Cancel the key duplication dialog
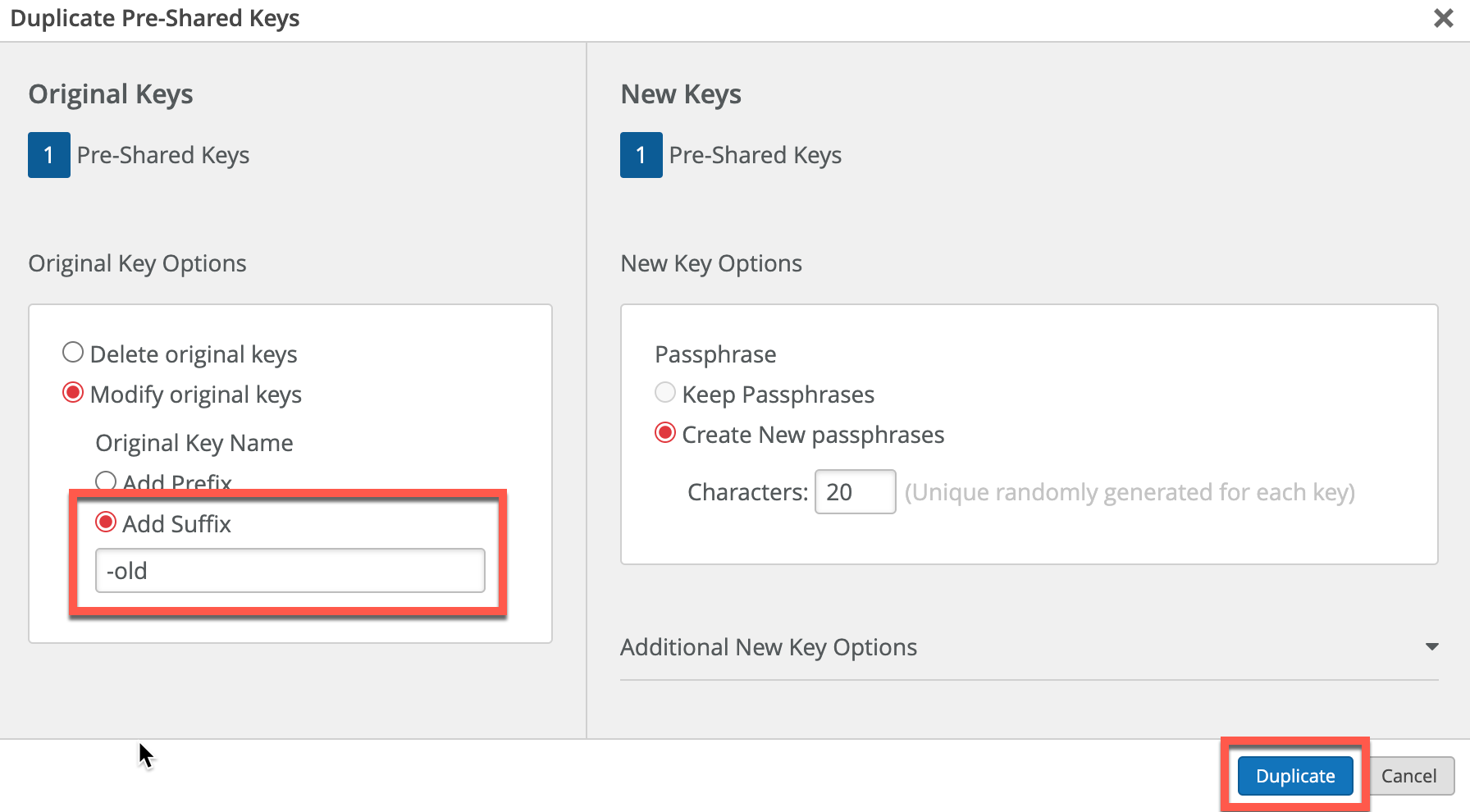This screenshot has height=812, width=1470. (x=1408, y=776)
